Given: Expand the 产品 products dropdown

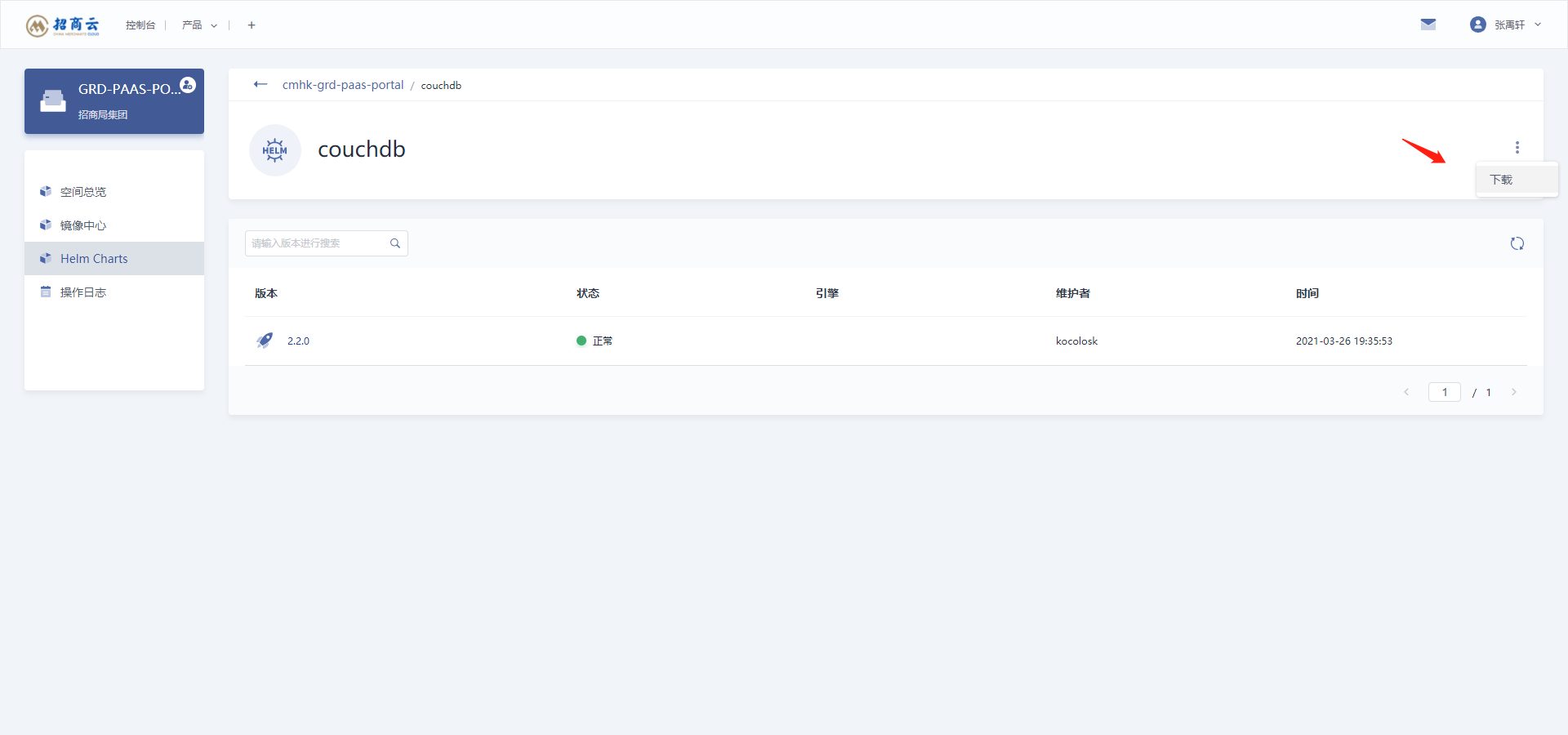Looking at the screenshot, I should (x=199, y=25).
